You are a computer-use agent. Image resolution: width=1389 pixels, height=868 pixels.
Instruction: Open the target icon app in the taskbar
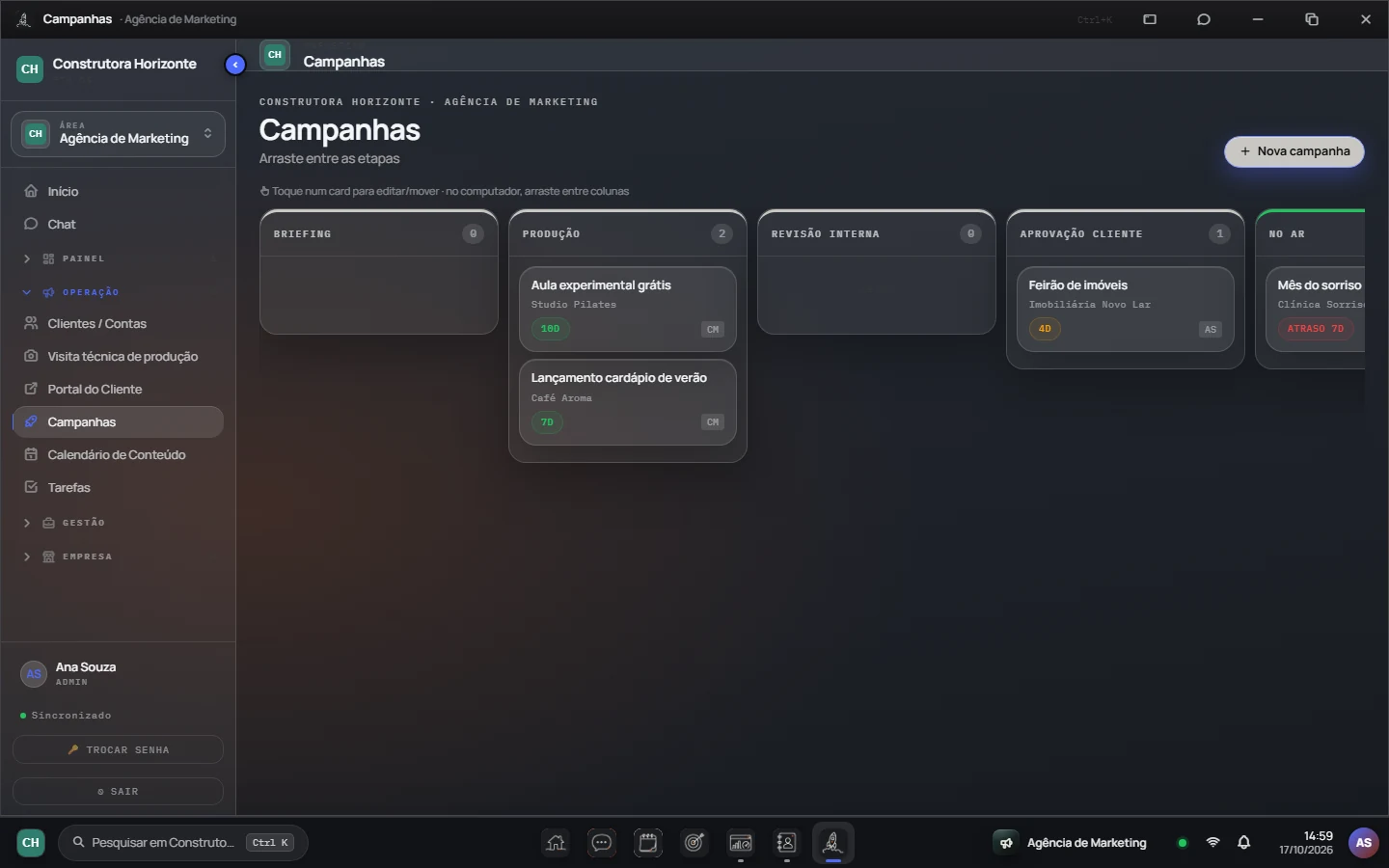click(694, 843)
